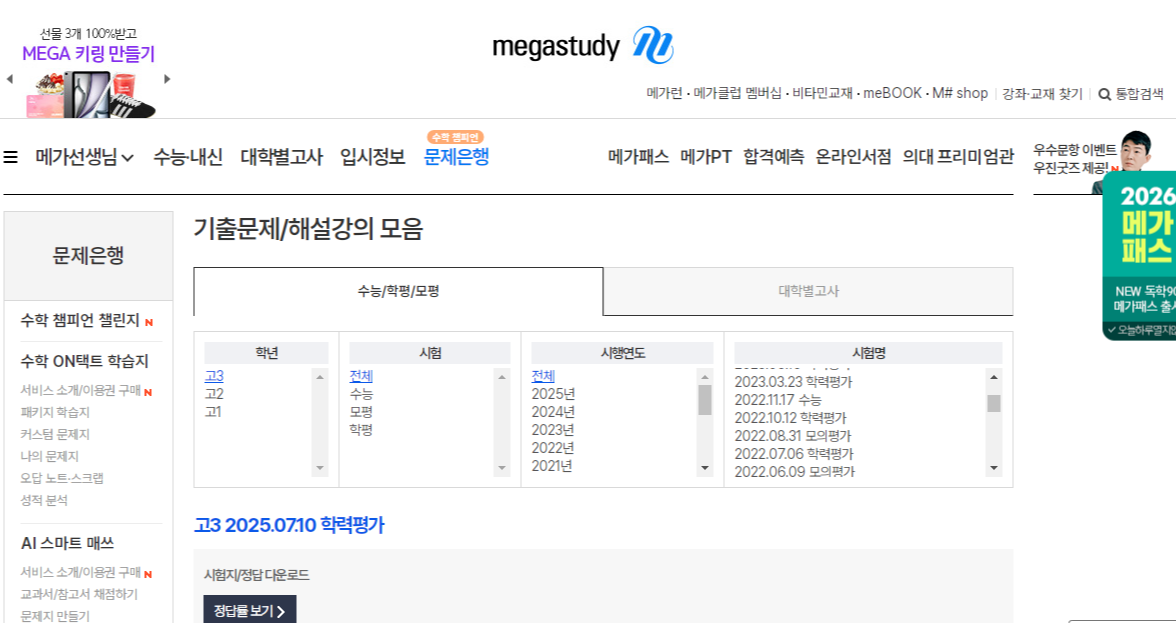The width and height of the screenshot is (1176, 623).
Task: Select 2022.08.31 모의평가 exam
Action: [x=793, y=436]
